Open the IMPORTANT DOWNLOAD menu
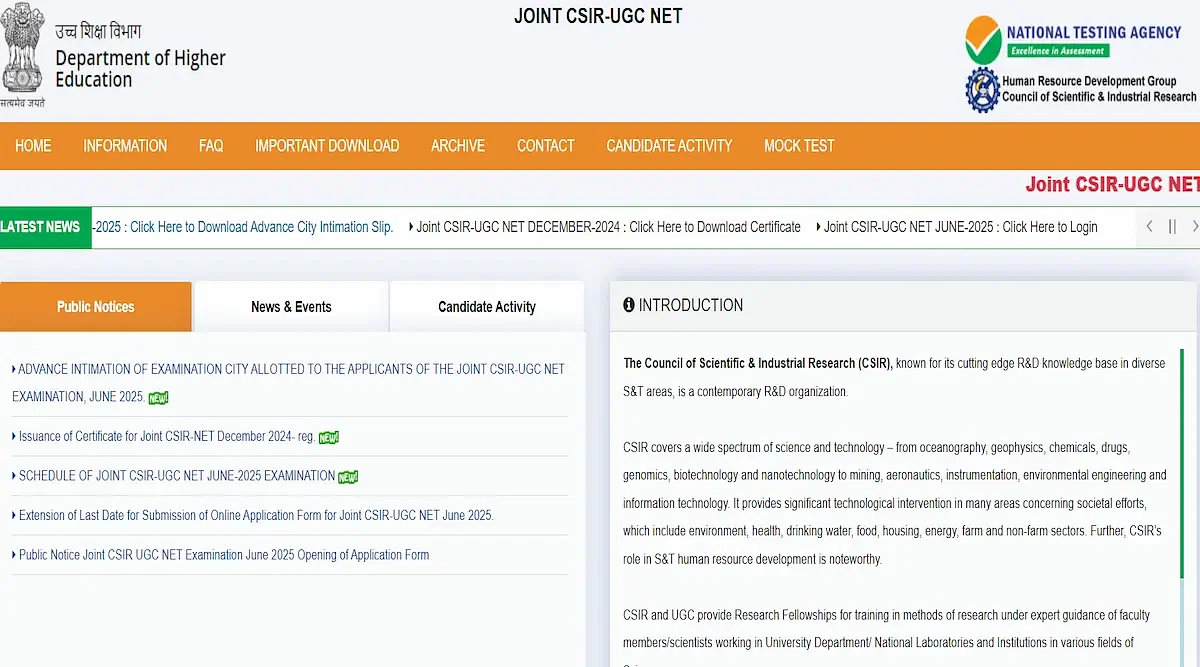 tap(327, 146)
